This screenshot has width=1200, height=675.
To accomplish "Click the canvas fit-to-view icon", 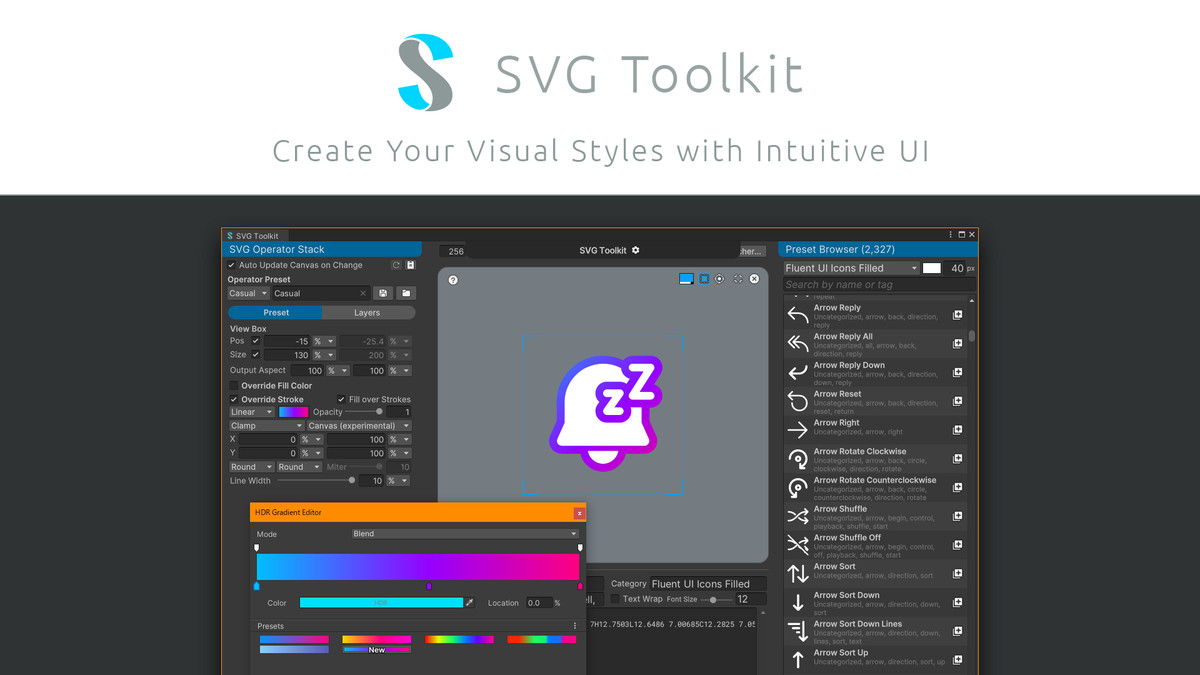I will tap(738, 279).
